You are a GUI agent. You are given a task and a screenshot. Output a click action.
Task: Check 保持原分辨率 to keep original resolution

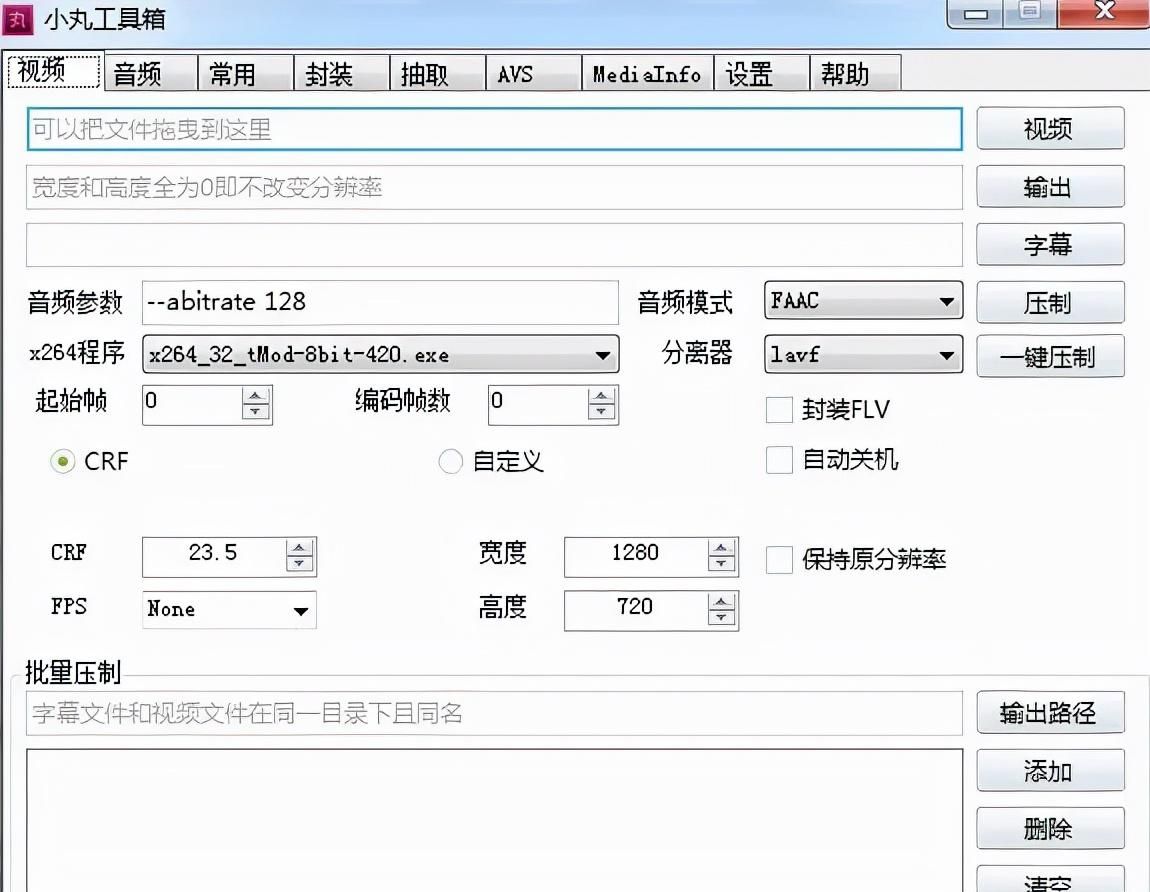779,560
